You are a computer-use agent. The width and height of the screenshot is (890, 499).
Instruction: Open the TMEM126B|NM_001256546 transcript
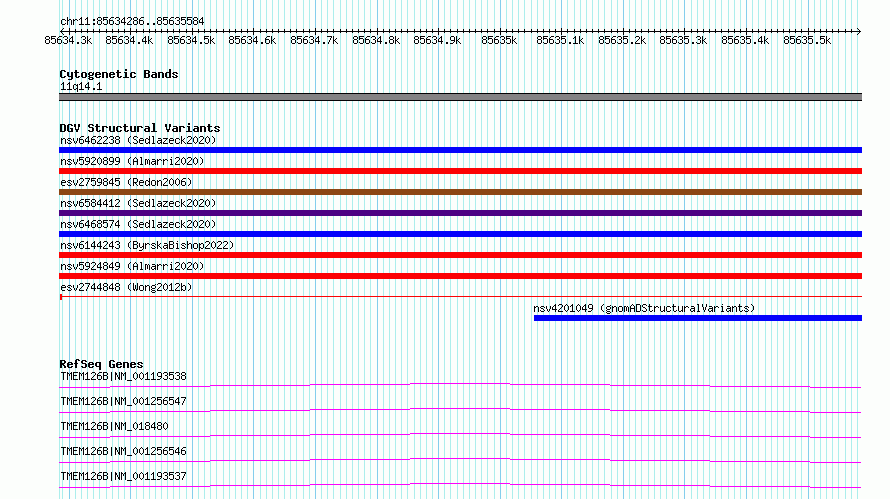point(123,451)
